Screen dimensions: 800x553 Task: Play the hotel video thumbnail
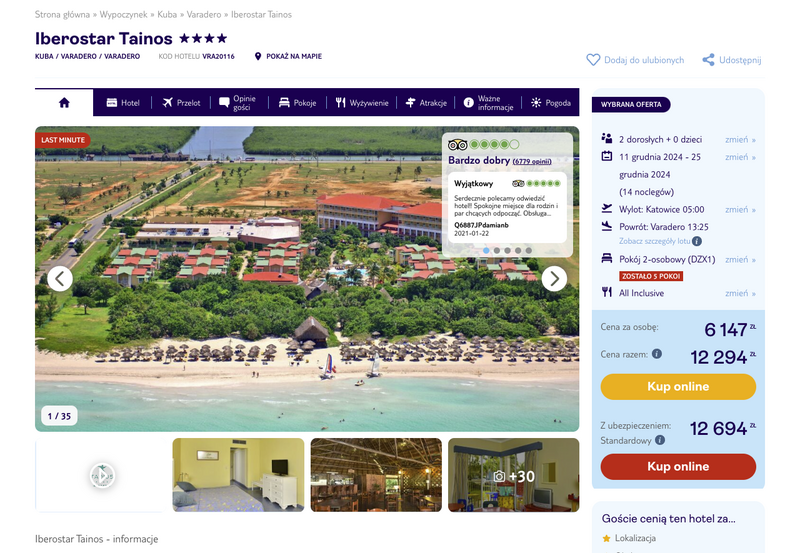pyautogui.click(x=103, y=475)
